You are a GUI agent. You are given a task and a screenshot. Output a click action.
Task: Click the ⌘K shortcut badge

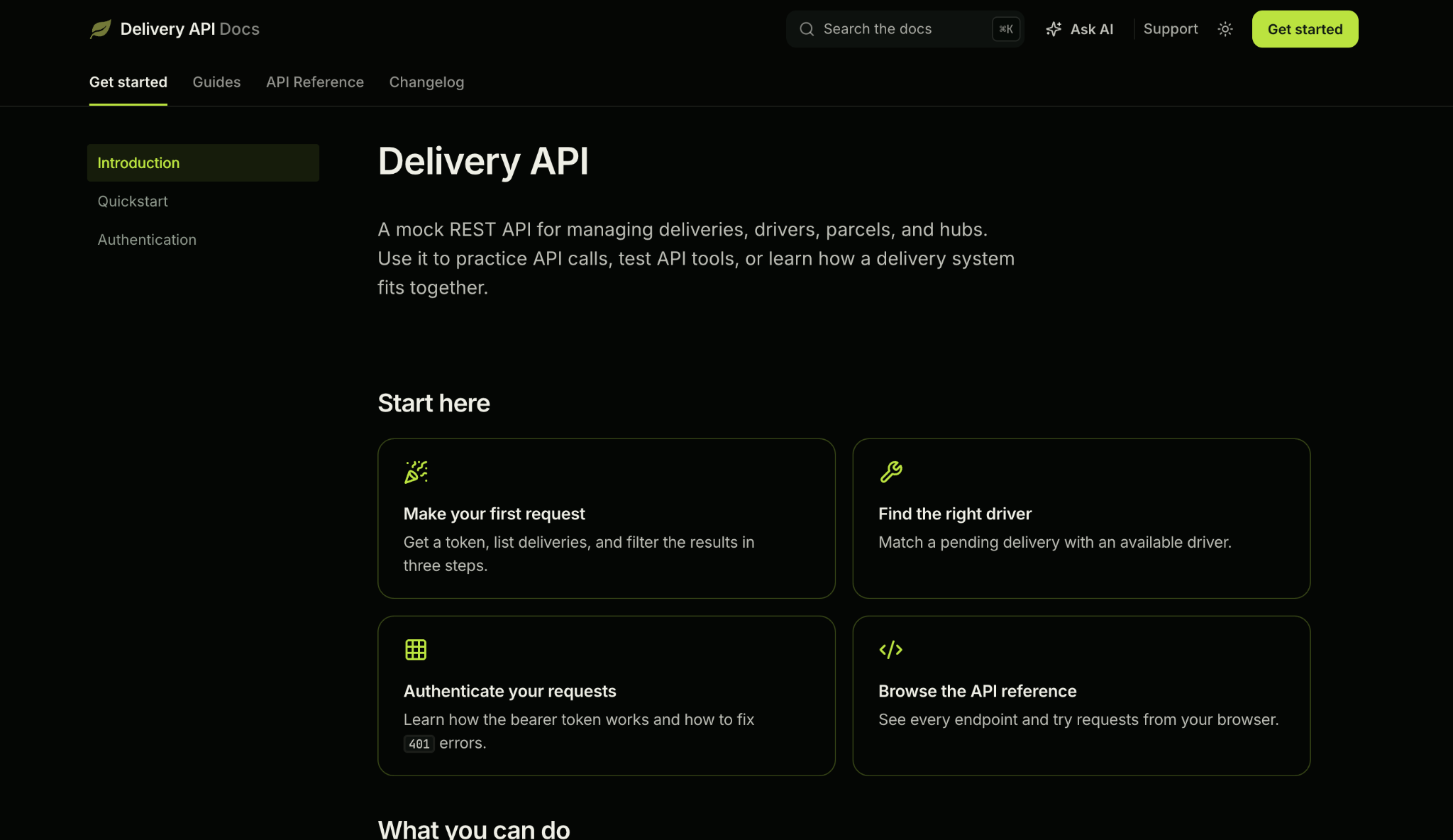[x=1006, y=29]
